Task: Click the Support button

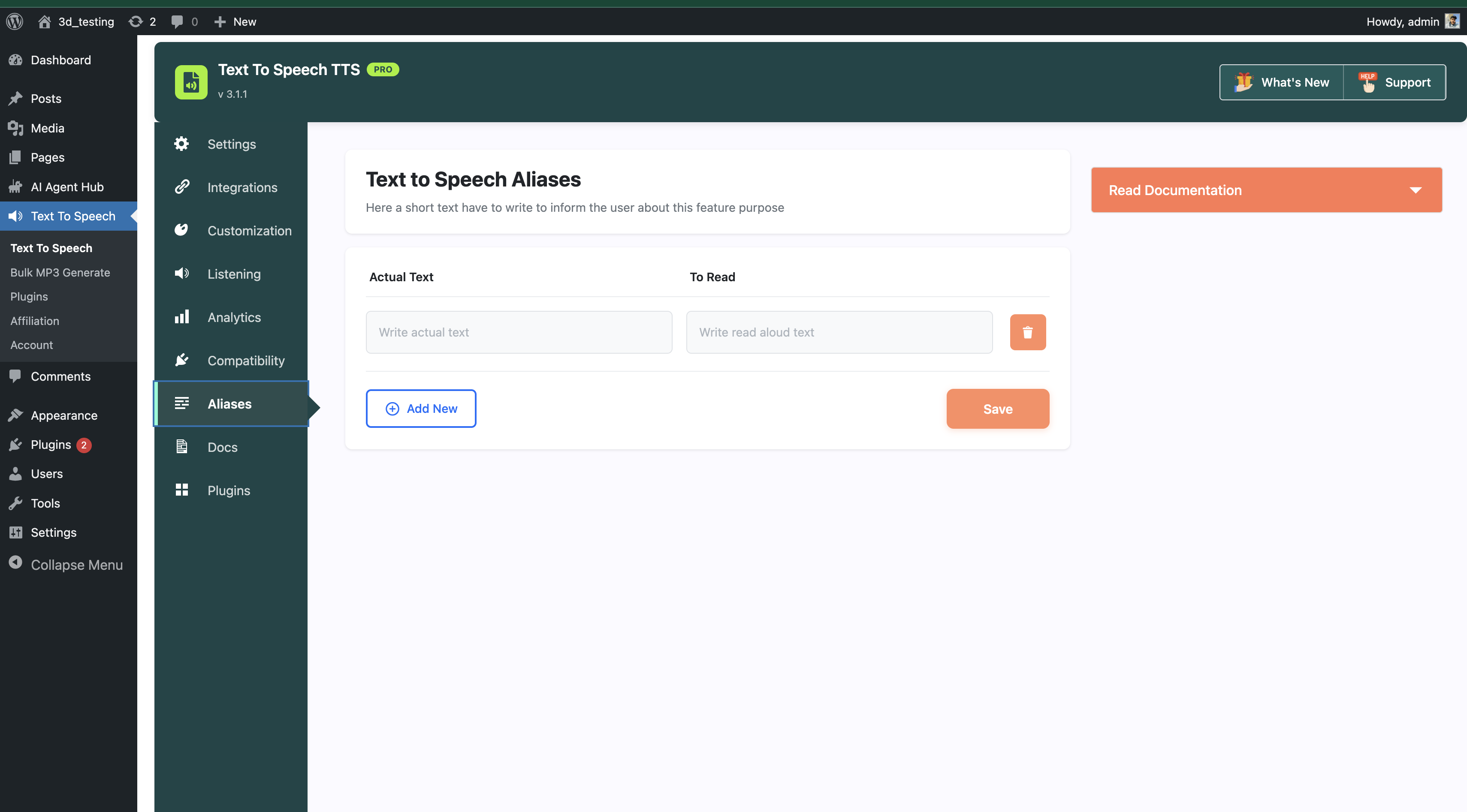Action: [1395, 81]
